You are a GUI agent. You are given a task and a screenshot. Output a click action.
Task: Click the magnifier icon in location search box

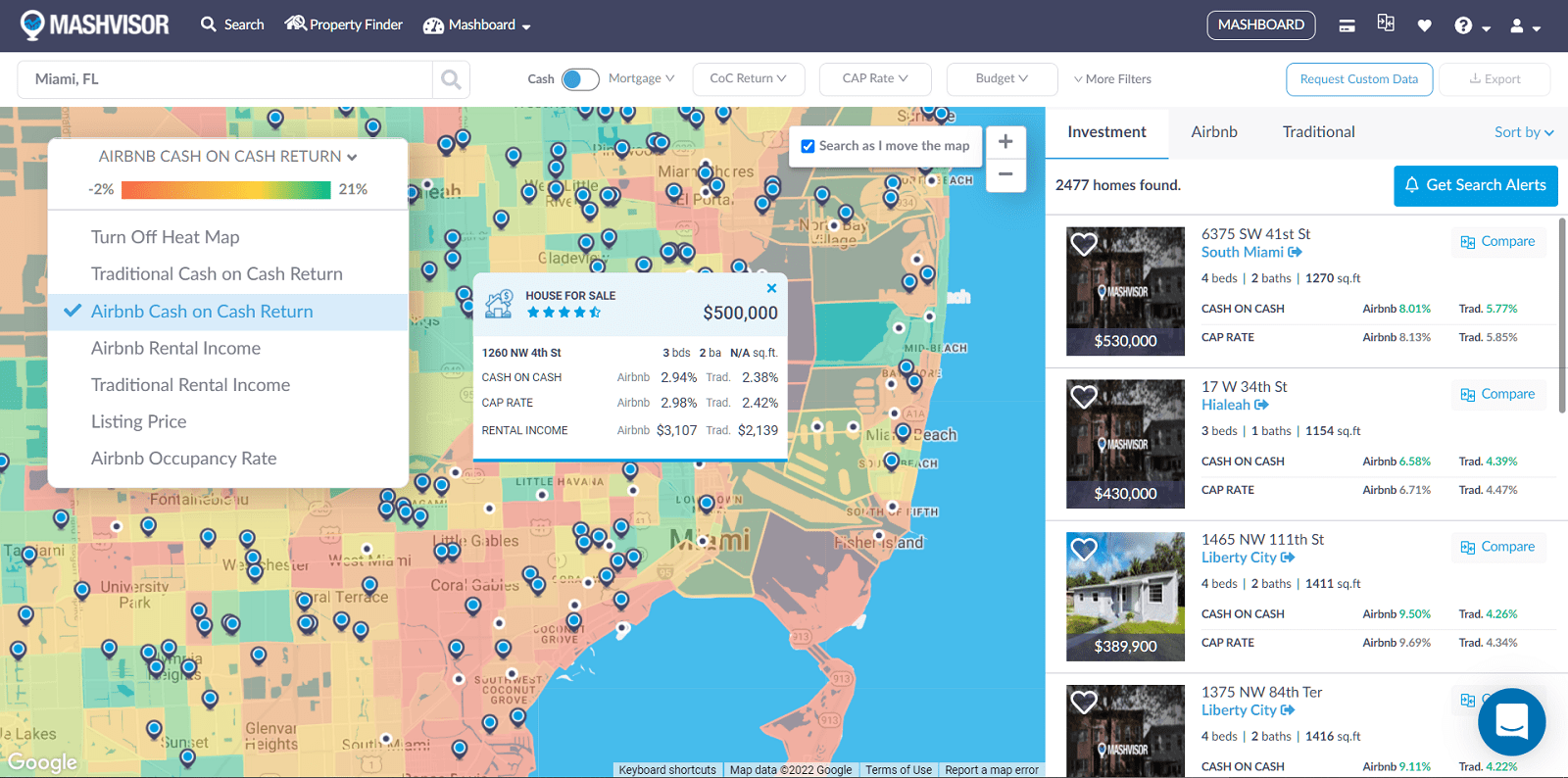pyautogui.click(x=451, y=79)
